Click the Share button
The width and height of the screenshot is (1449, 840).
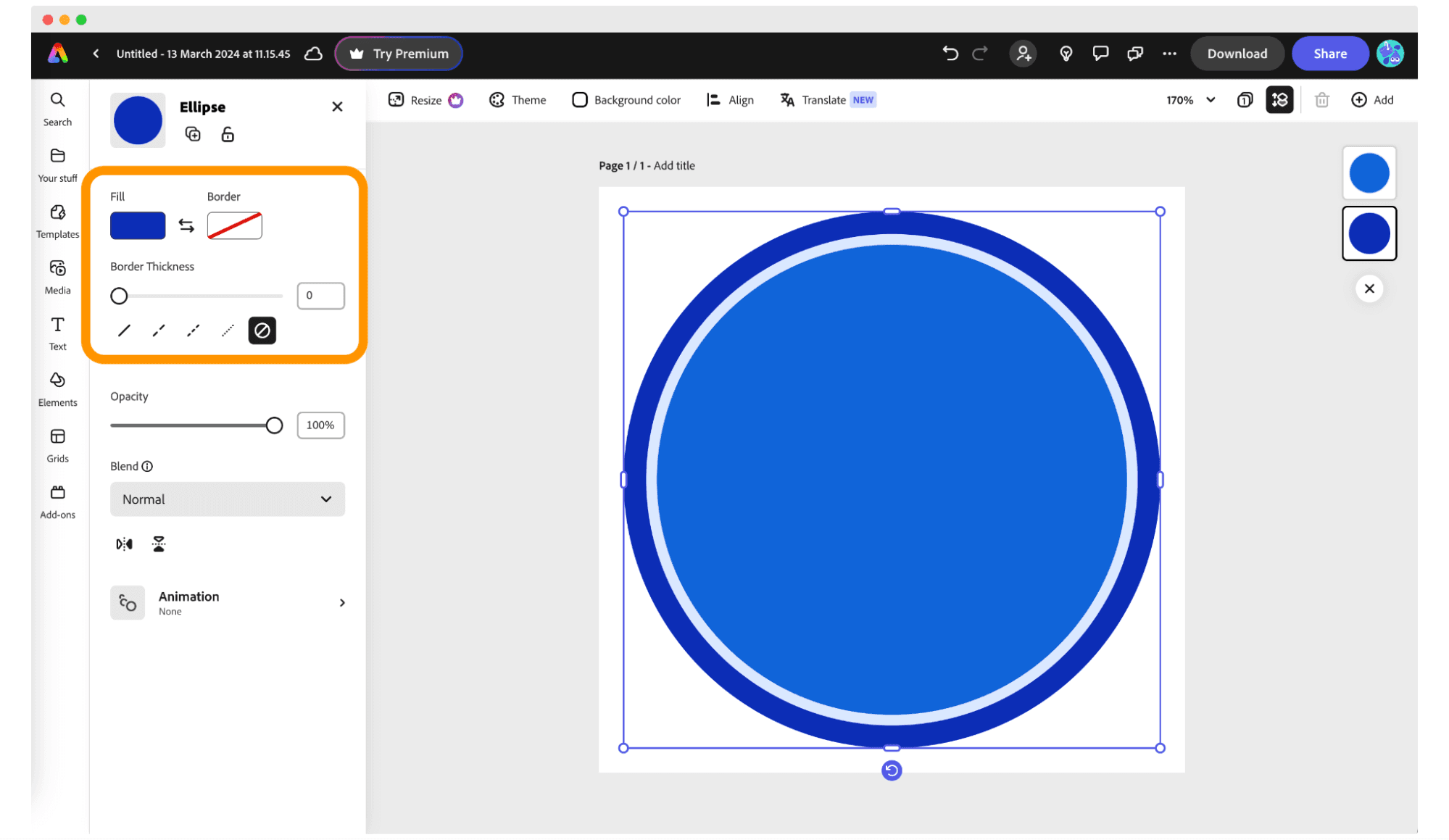[1329, 54]
